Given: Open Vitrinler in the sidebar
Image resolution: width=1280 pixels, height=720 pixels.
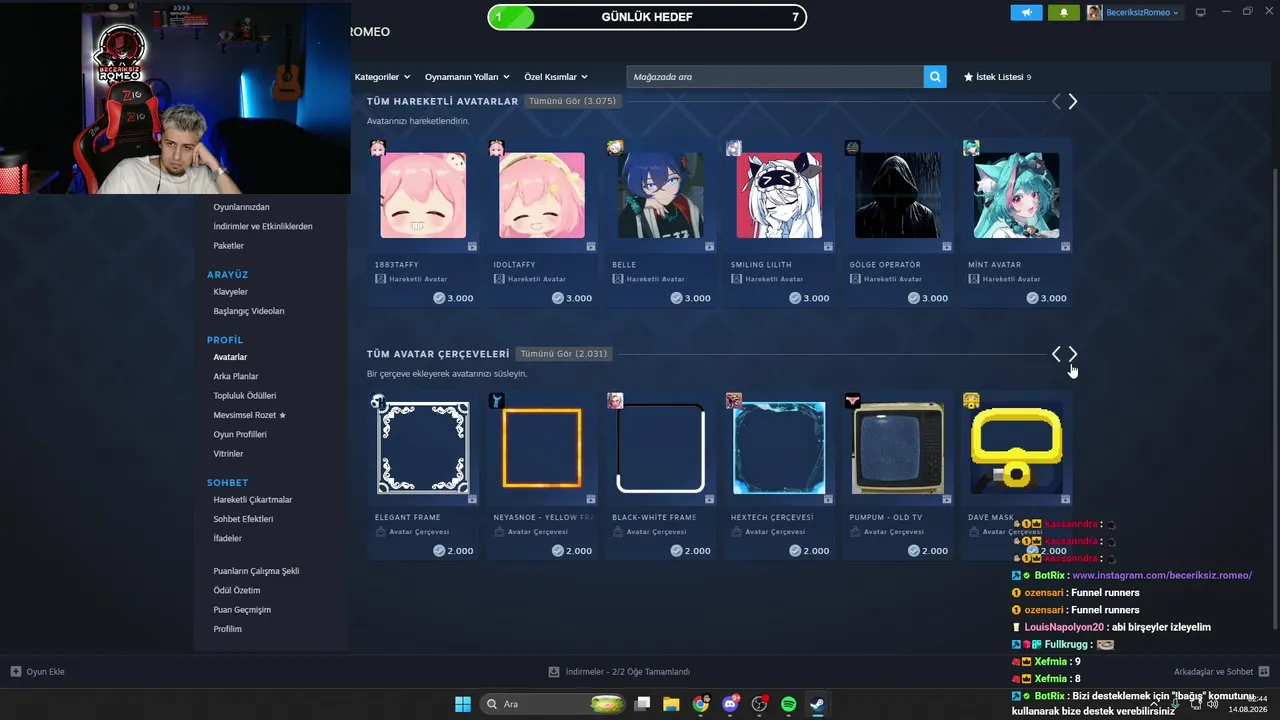Looking at the screenshot, I should click(228, 454).
